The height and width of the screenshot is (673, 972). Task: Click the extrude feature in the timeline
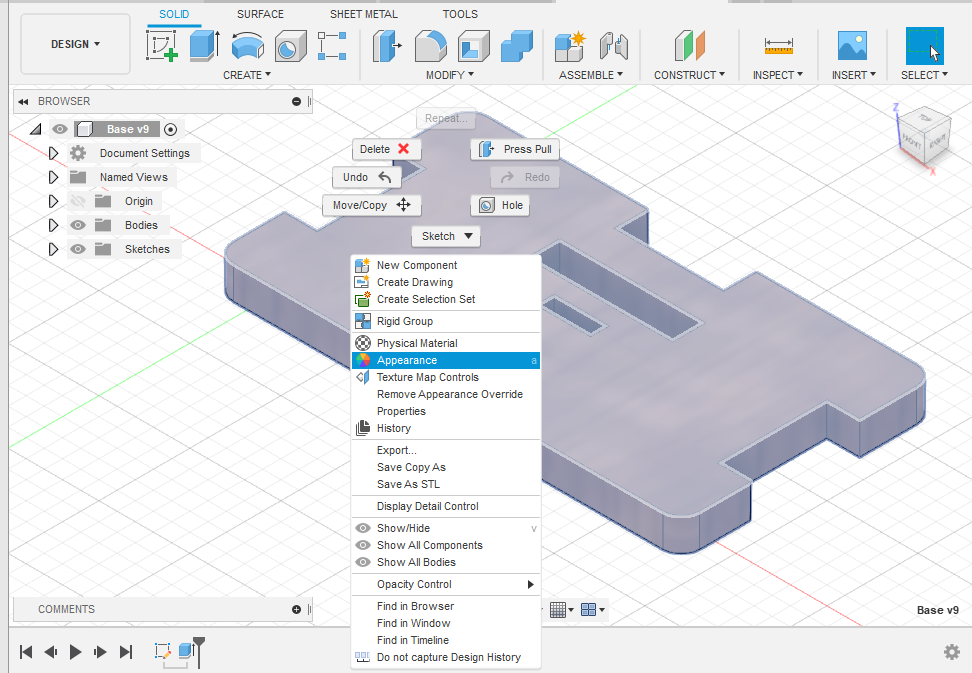tap(185, 651)
